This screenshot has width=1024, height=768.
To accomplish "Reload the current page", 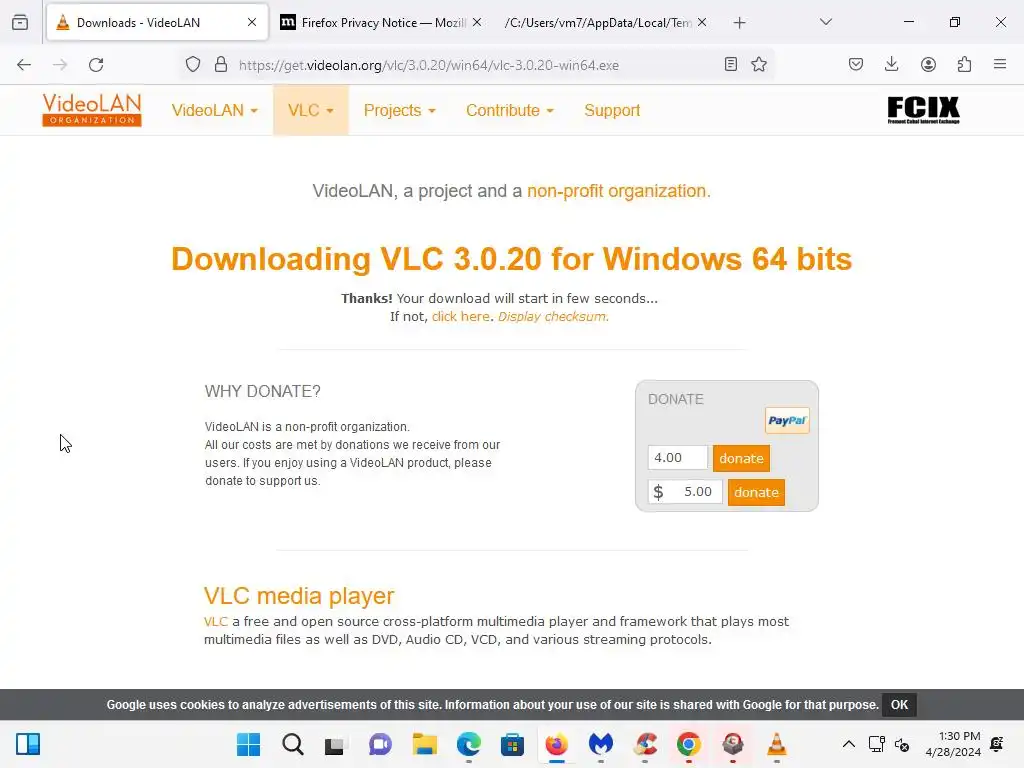I will (96, 65).
